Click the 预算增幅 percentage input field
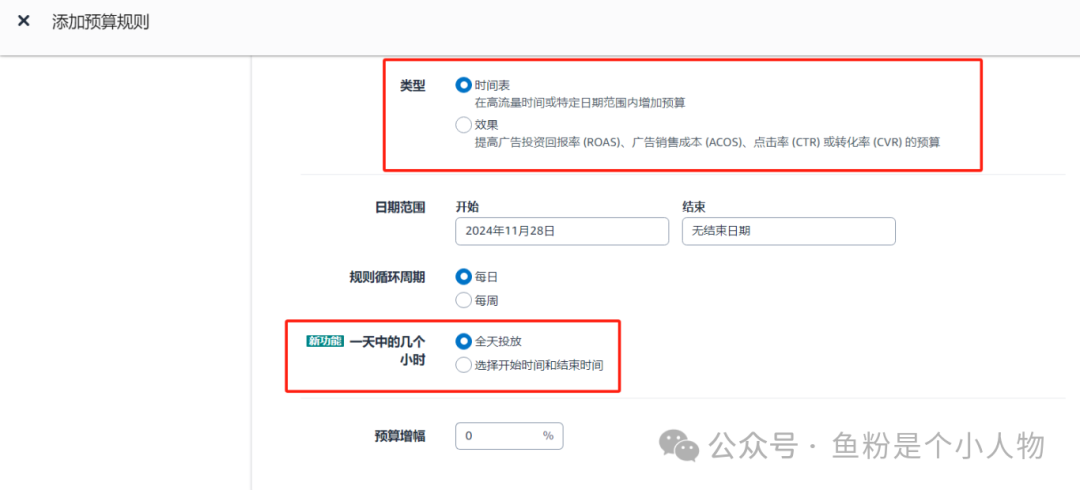 [509, 436]
